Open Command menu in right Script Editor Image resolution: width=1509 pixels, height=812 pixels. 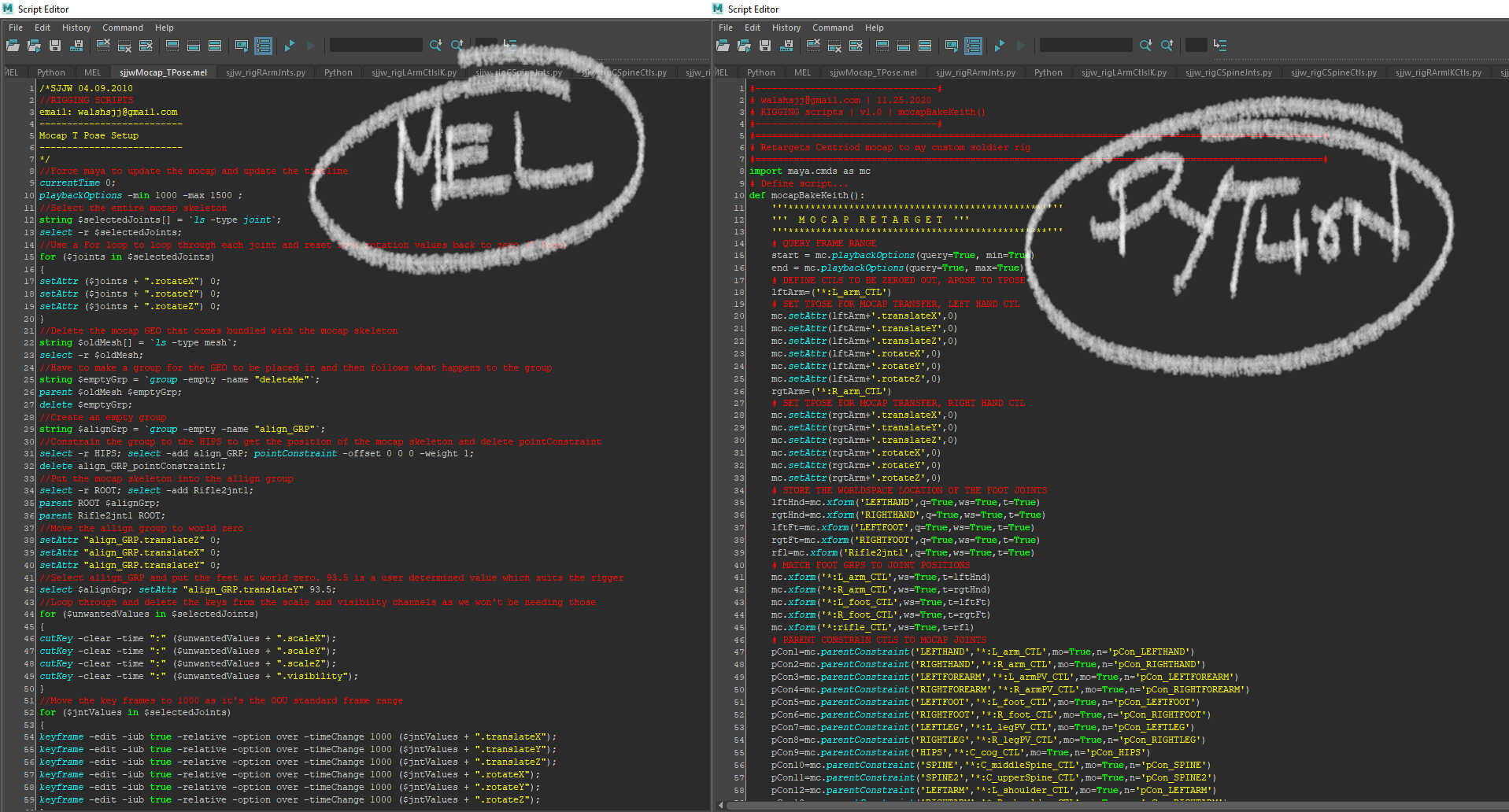tap(833, 28)
